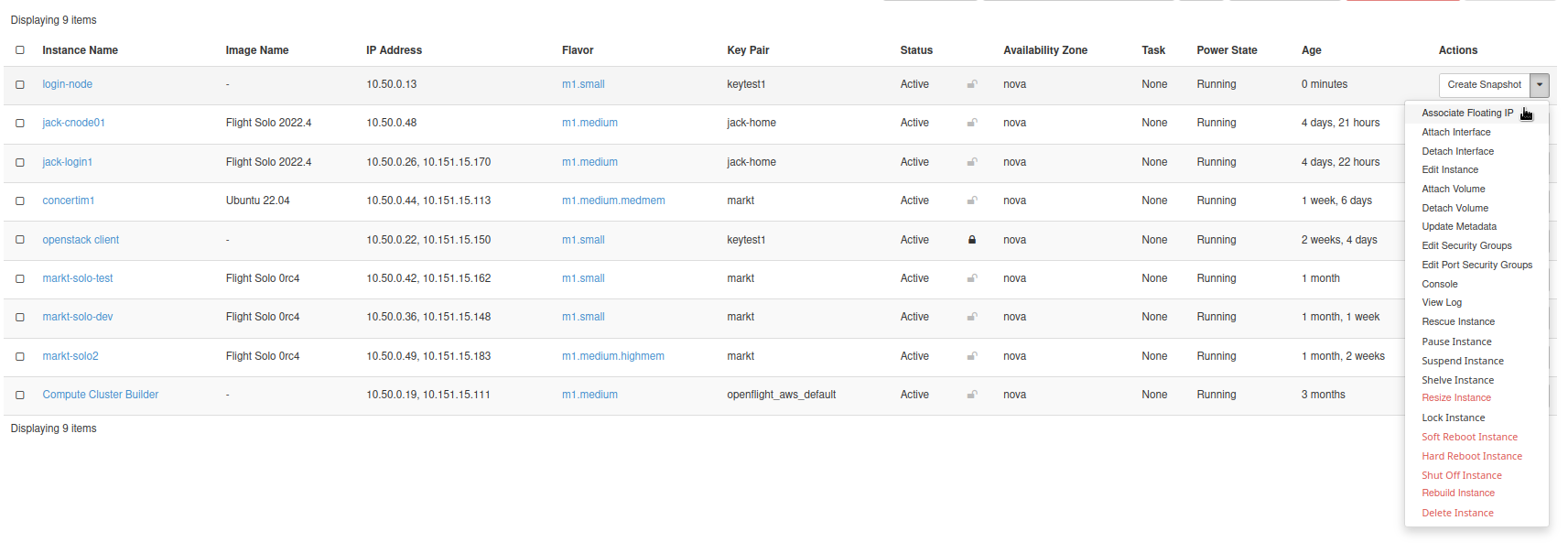This screenshot has width=1568, height=553.
Task: Click the unlocked padlock icon for login-node
Action: coord(972,84)
